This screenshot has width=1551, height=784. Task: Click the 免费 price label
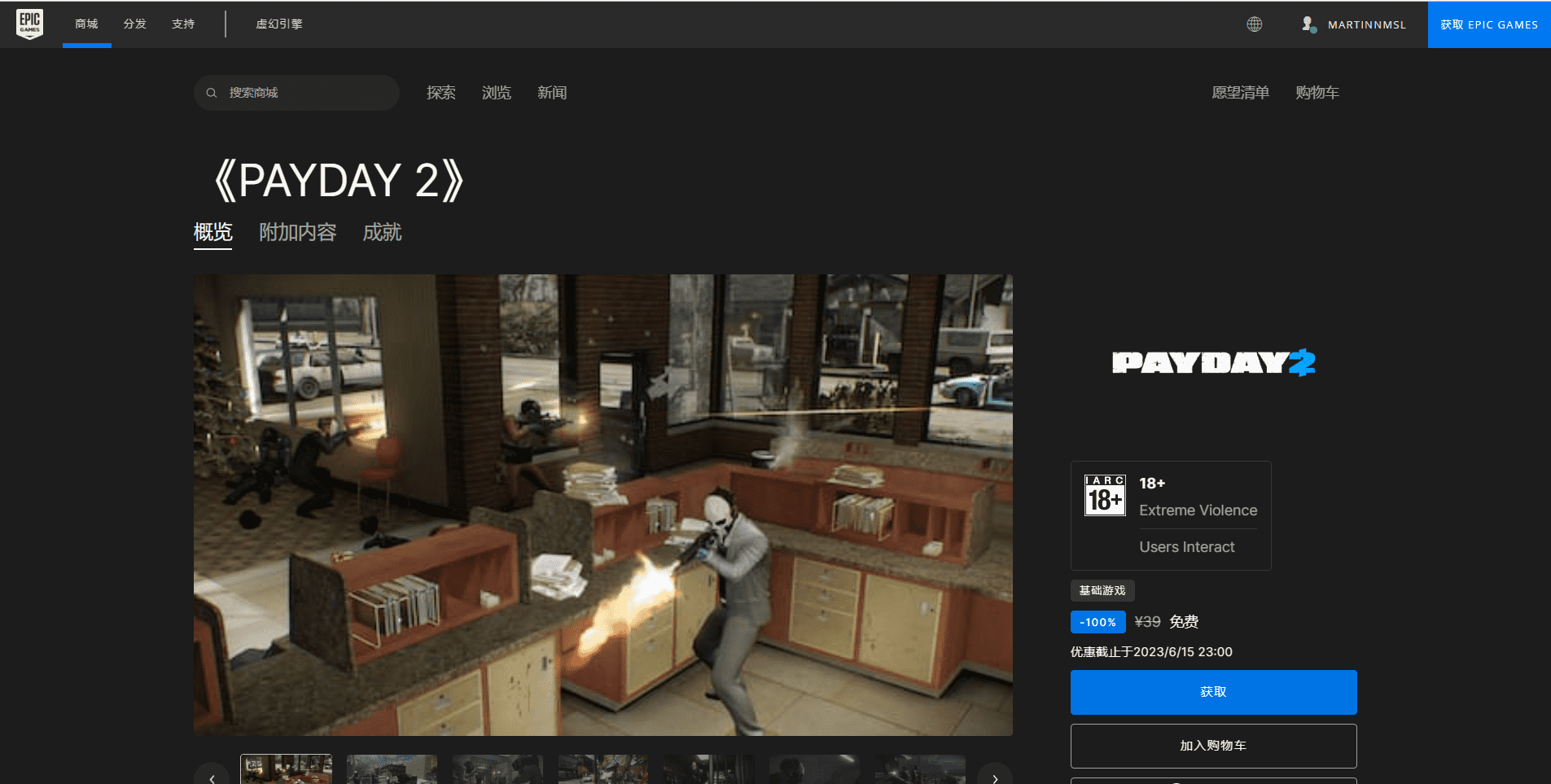pyautogui.click(x=1184, y=622)
